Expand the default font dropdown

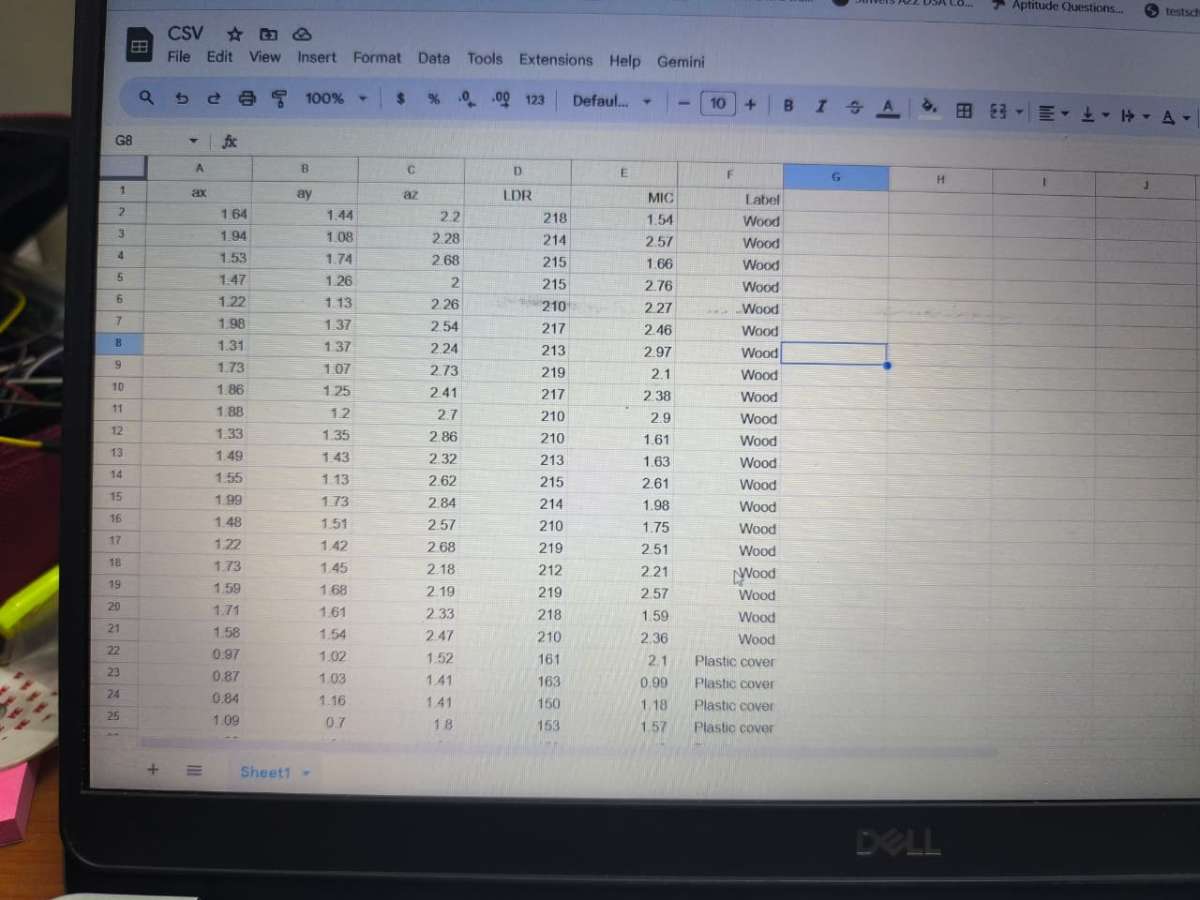(x=611, y=101)
